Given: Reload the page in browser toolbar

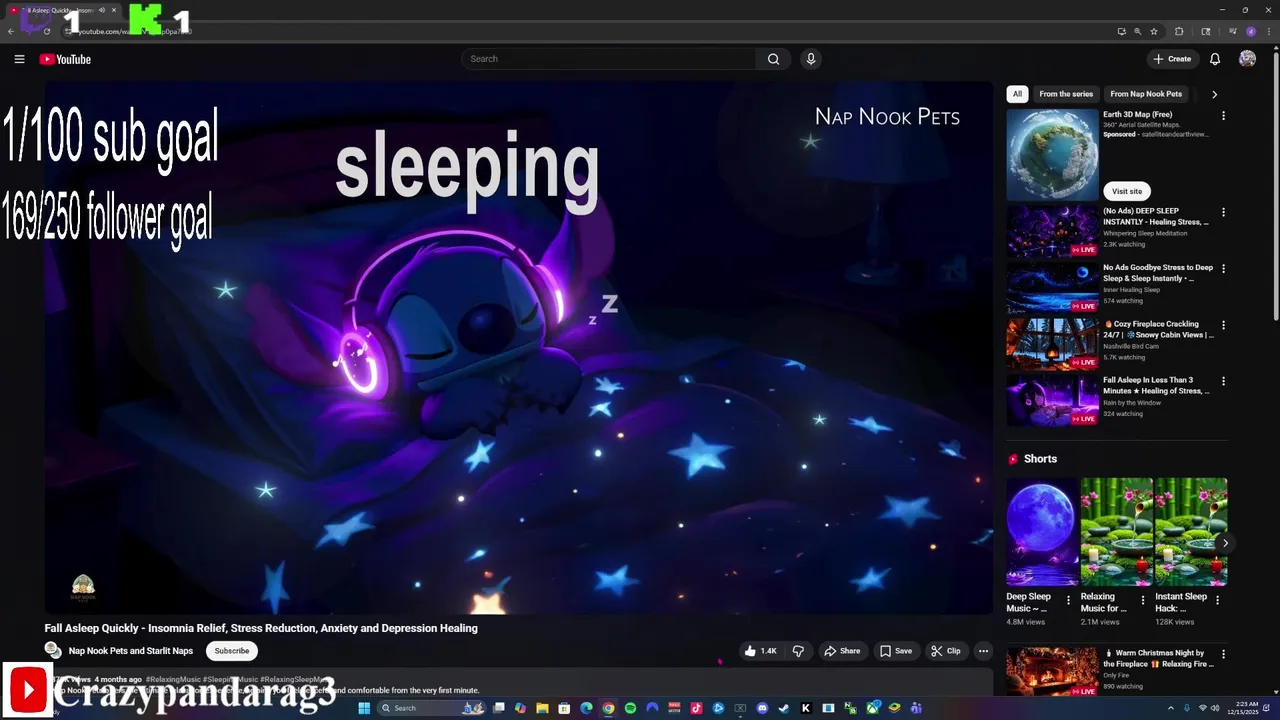Looking at the screenshot, I should (46, 31).
